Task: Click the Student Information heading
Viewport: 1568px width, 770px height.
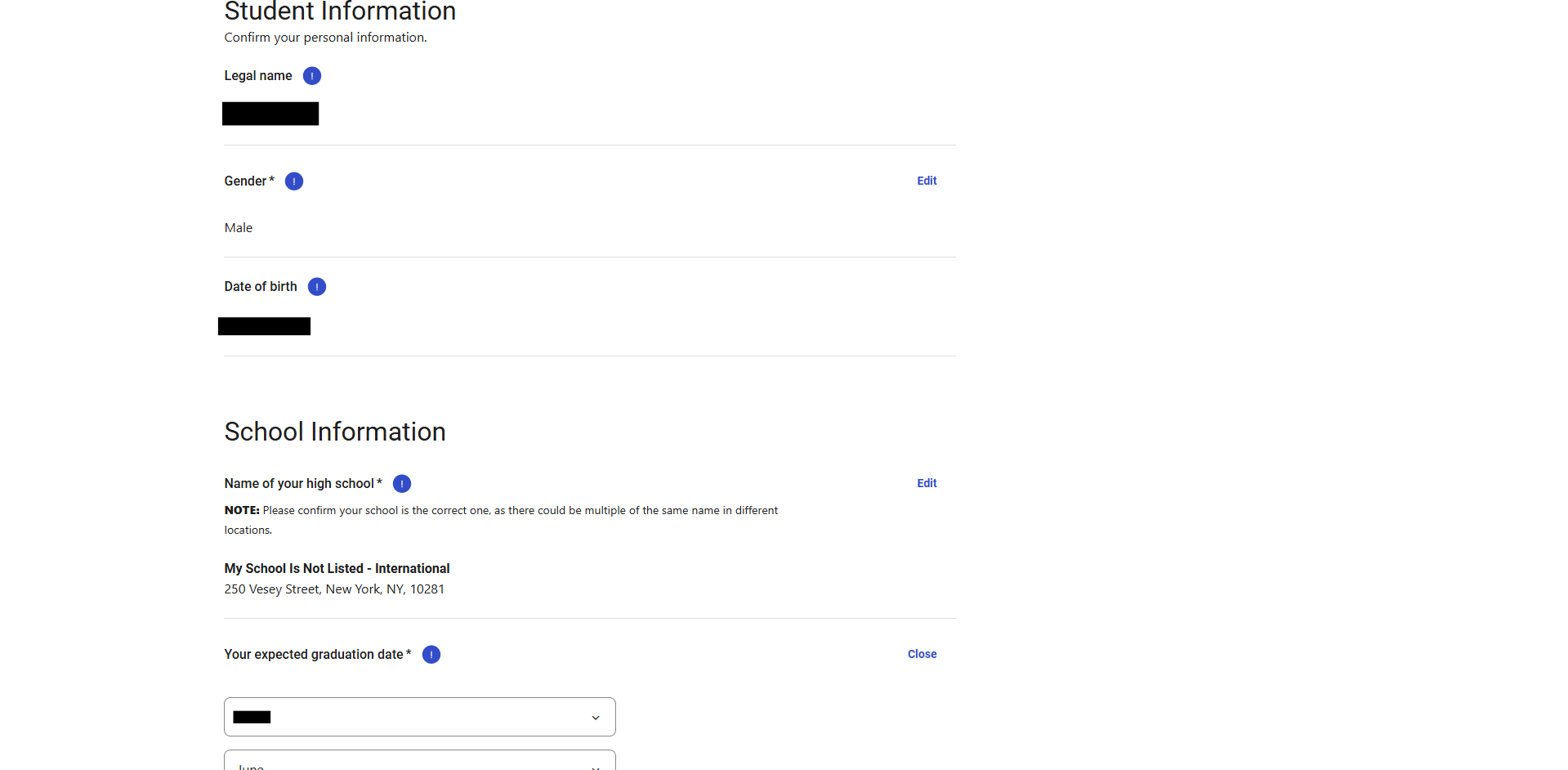Action: tap(340, 12)
